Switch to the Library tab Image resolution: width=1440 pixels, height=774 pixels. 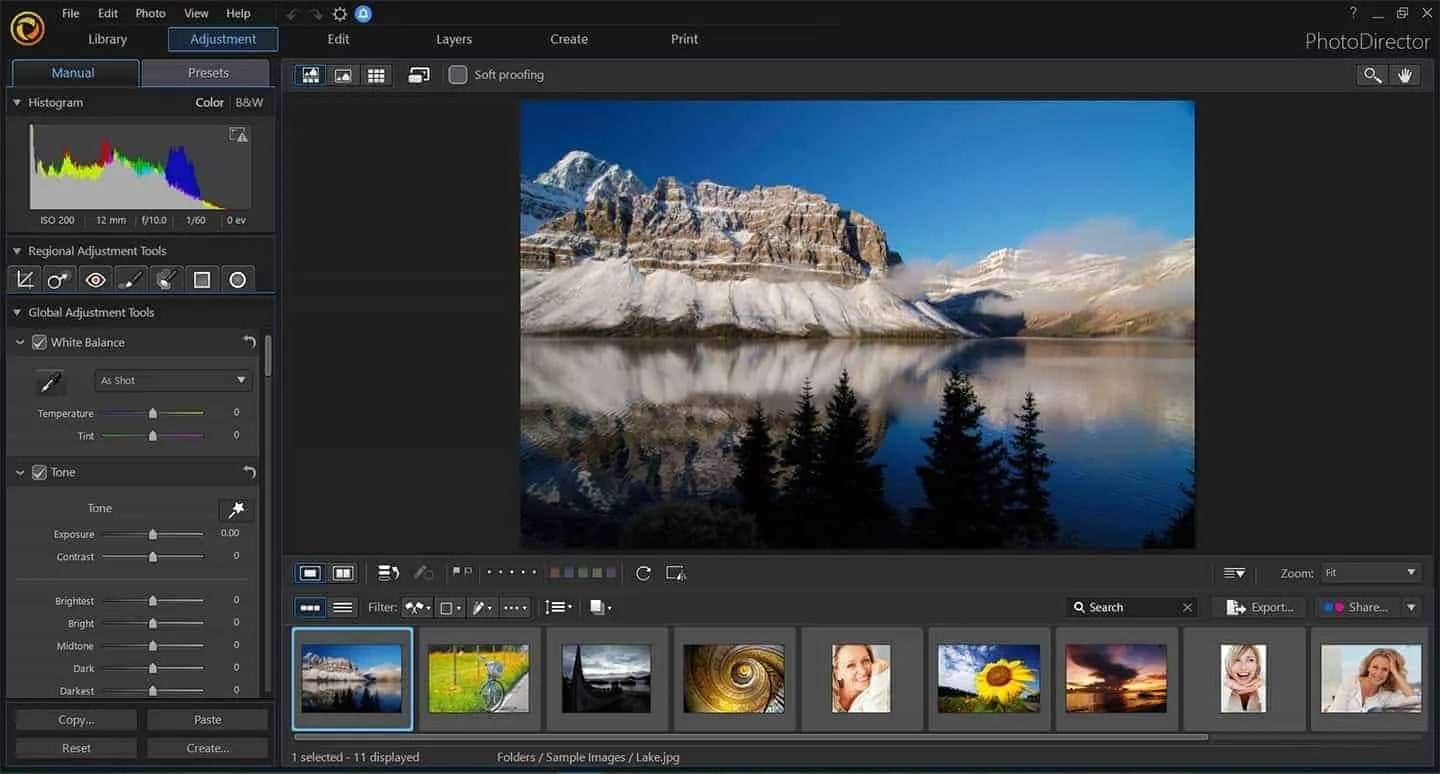coord(107,39)
